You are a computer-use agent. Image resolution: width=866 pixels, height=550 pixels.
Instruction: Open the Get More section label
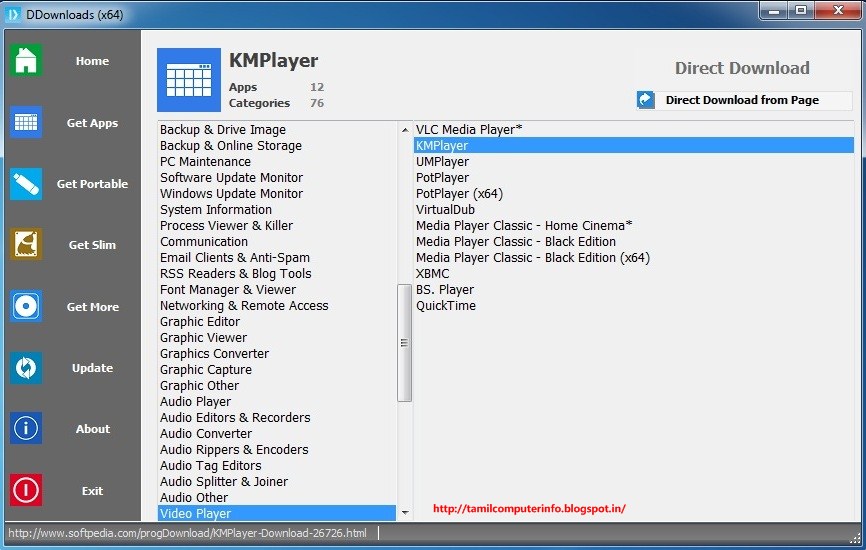click(92, 306)
